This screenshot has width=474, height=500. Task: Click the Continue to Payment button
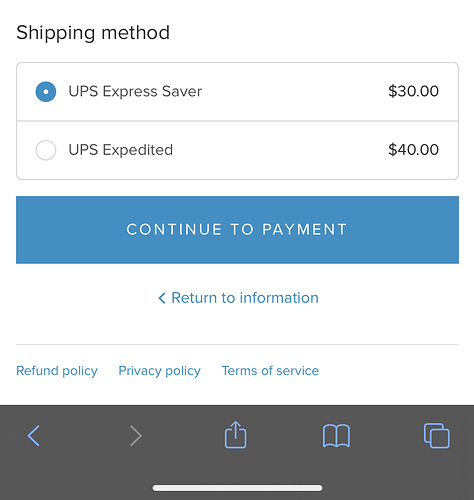(x=237, y=230)
